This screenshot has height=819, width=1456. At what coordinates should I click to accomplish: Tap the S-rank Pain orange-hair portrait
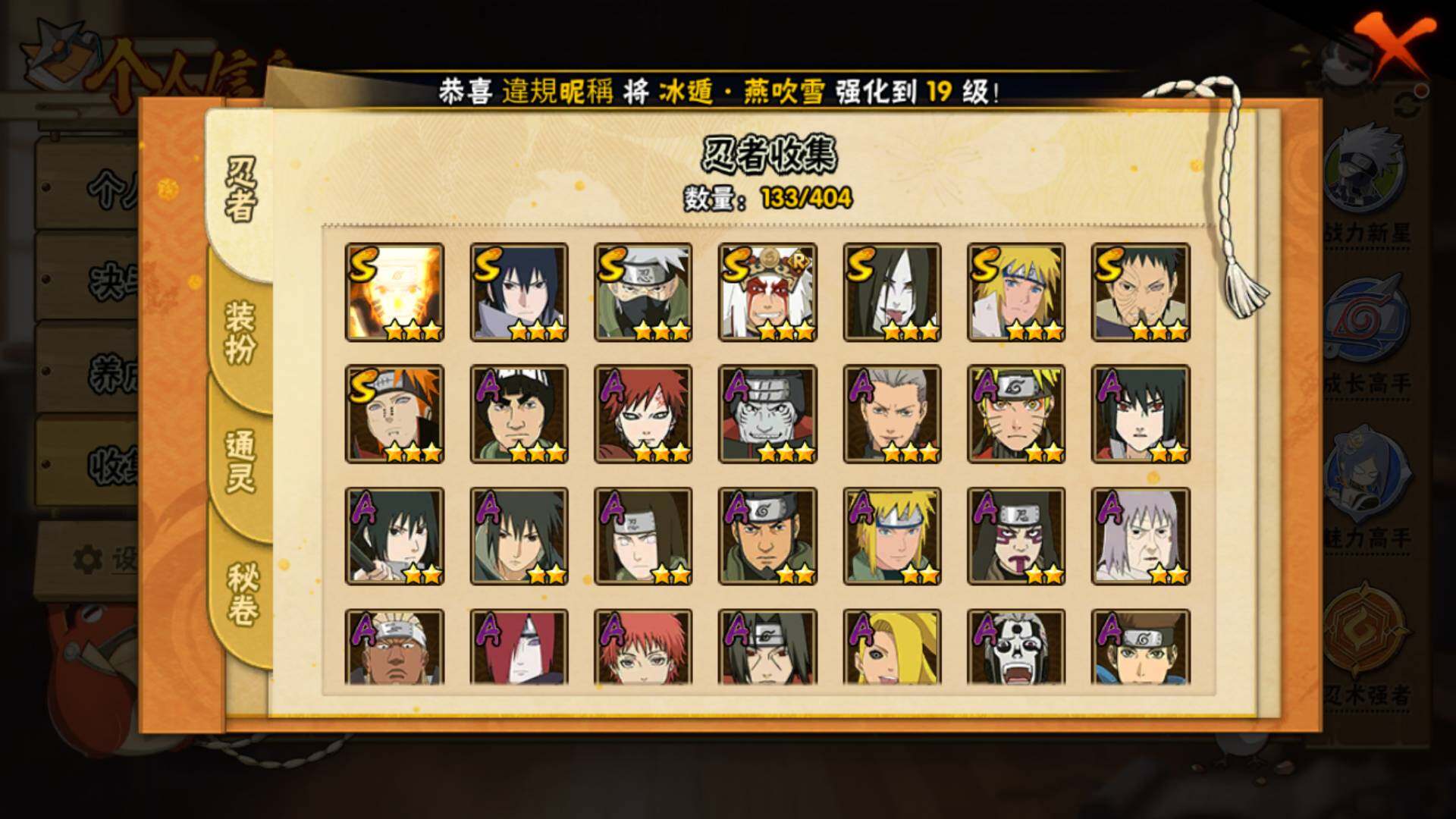click(x=394, y=414)
